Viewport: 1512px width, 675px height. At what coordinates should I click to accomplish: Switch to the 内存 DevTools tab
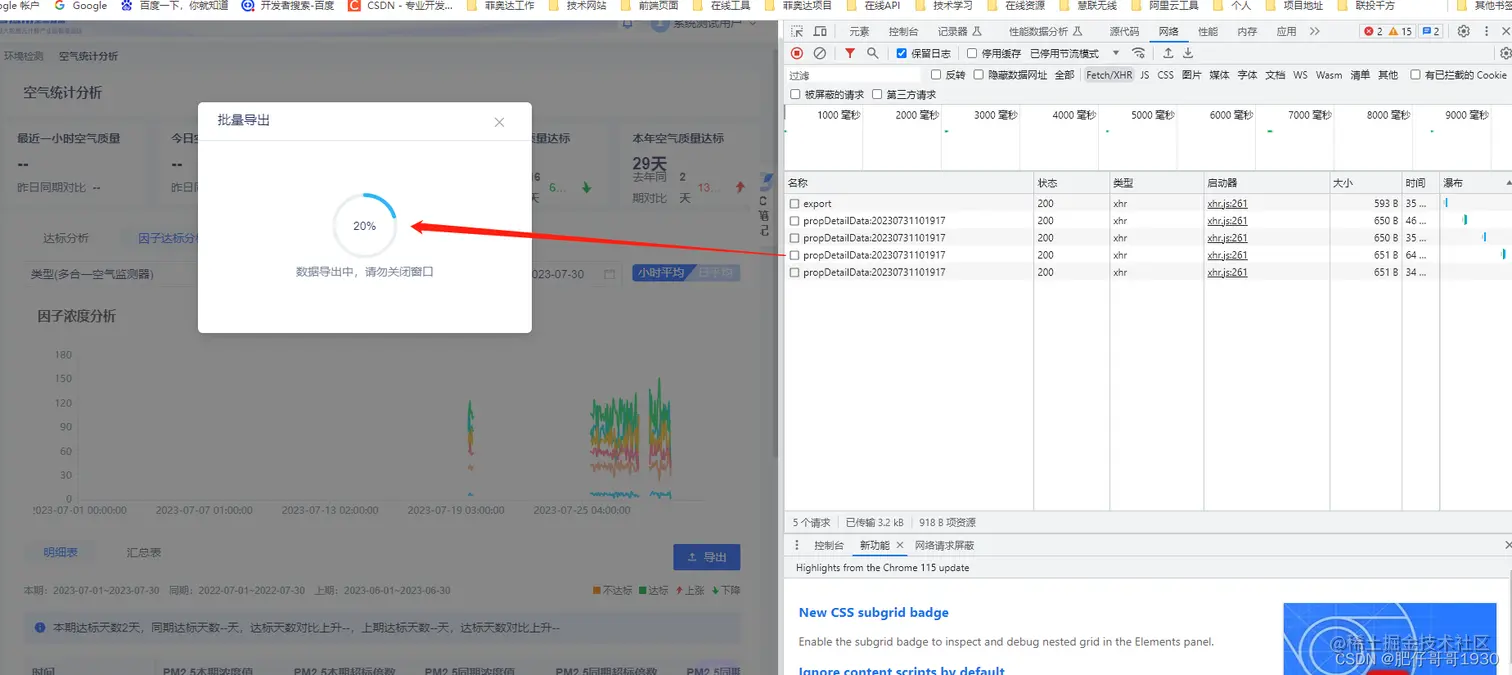[x=1247, y=32]
